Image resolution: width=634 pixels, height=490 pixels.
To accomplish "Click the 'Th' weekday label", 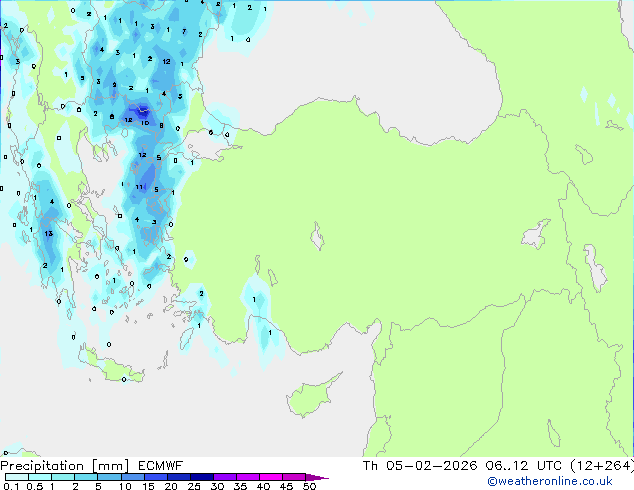I will coord(370,466).
